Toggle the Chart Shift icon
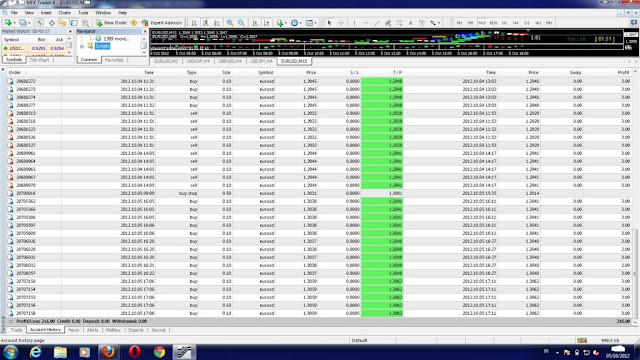 (267, 23)
